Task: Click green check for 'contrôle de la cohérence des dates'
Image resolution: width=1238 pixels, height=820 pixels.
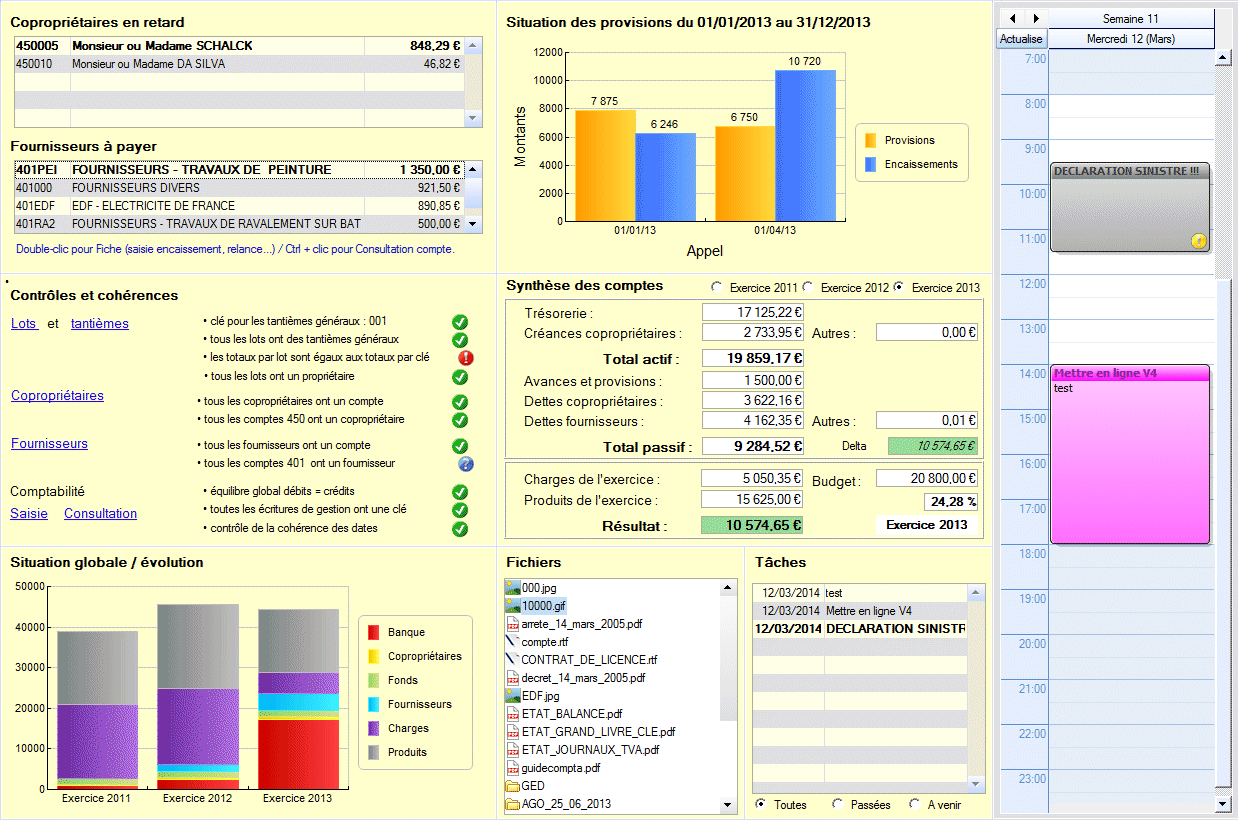Action: tap(460, 528)
